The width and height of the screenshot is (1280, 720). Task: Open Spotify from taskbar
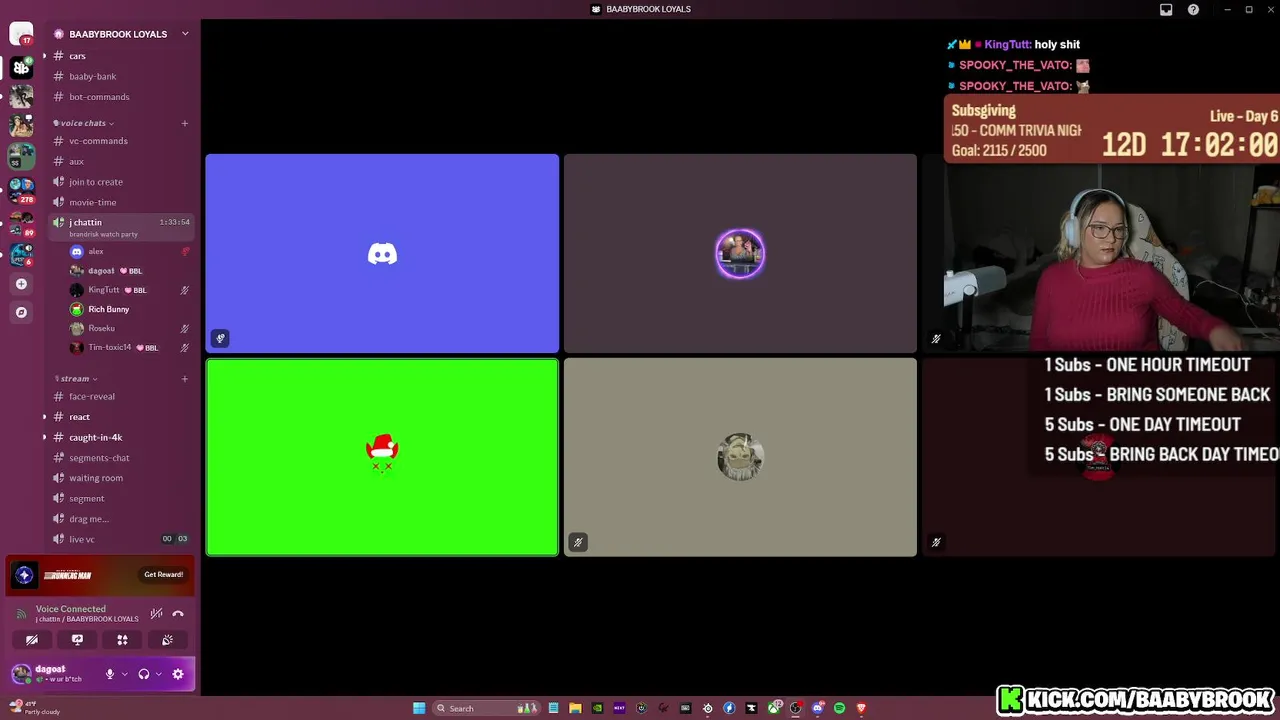[x=839, y=708]
